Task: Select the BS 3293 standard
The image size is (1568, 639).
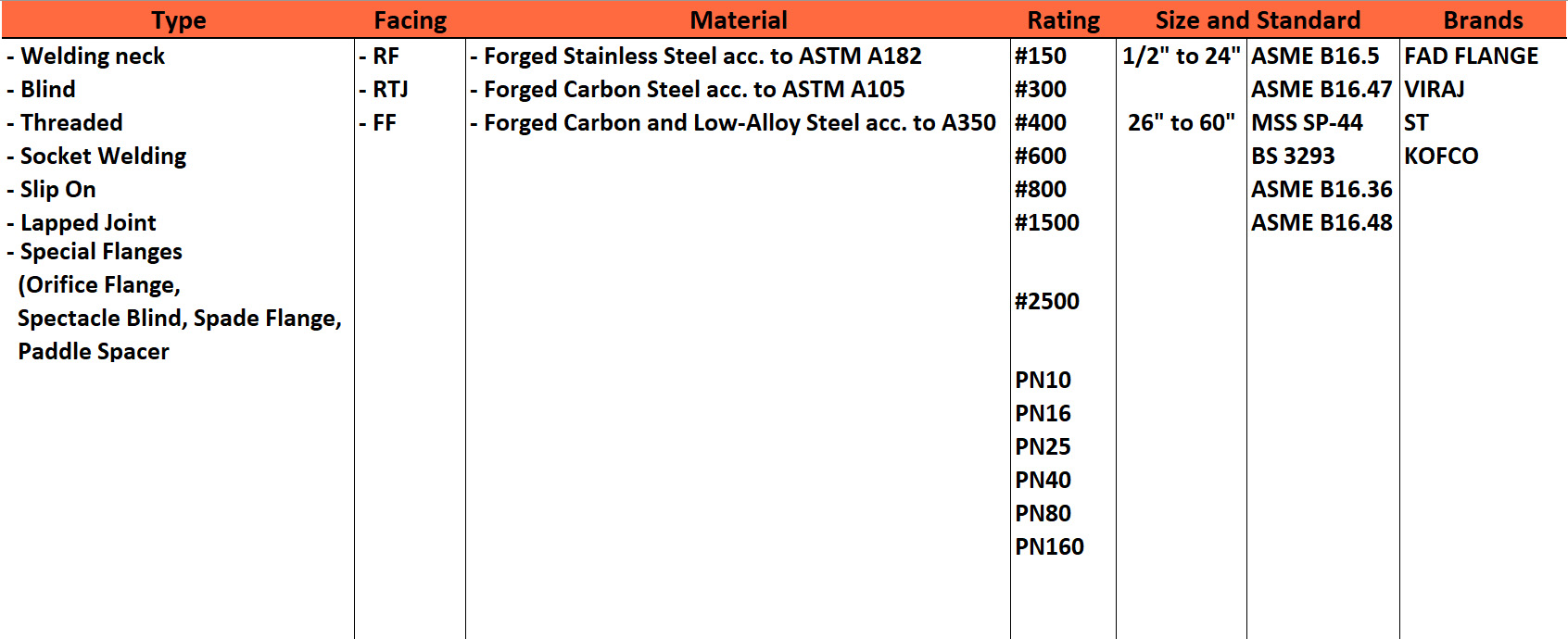Action: pos(1293,157)
